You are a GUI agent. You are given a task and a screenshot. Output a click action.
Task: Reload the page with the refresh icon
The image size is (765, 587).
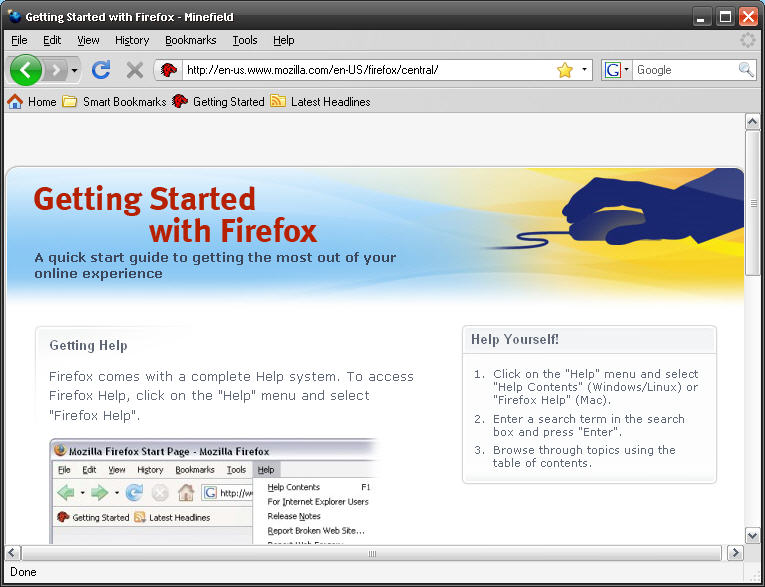coord(101,70)
